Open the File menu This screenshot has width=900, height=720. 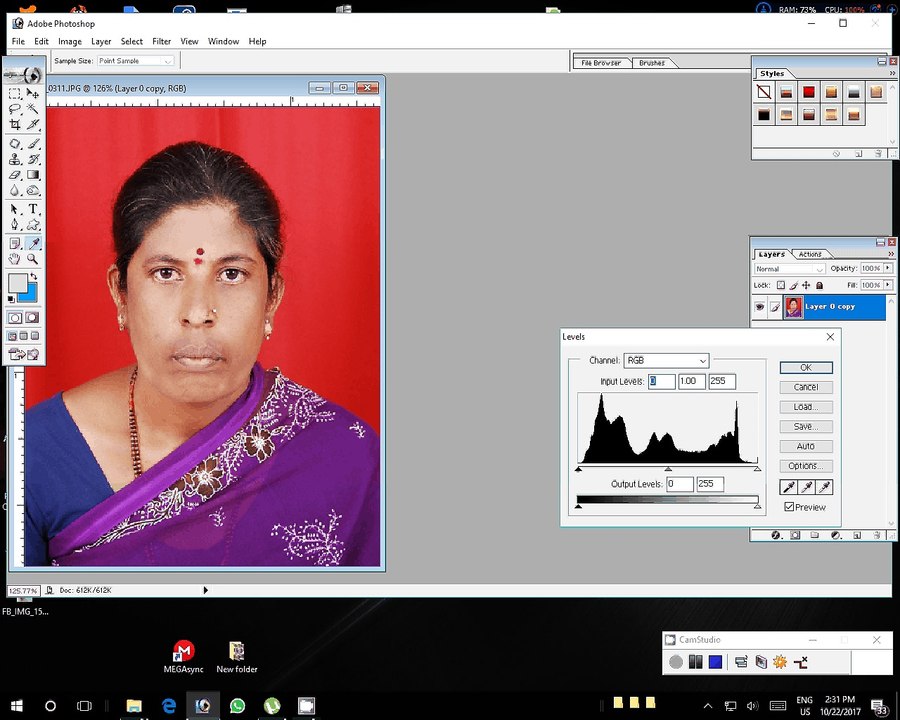pyautogui.click(x=18, y=41)
